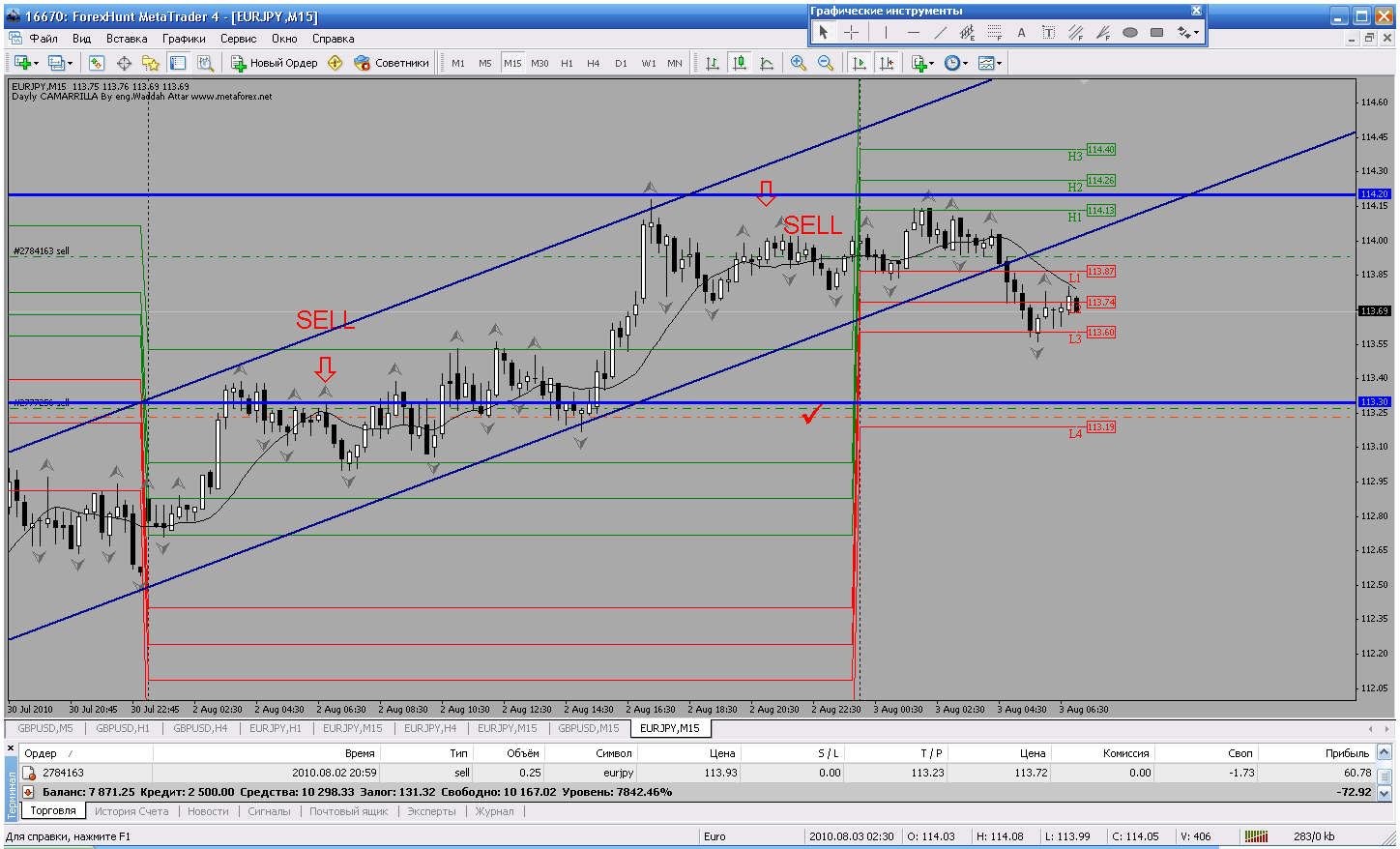Open a new chart with the toolbar icon
Viewport: 1400px width, 849px height.
(22, 63)
